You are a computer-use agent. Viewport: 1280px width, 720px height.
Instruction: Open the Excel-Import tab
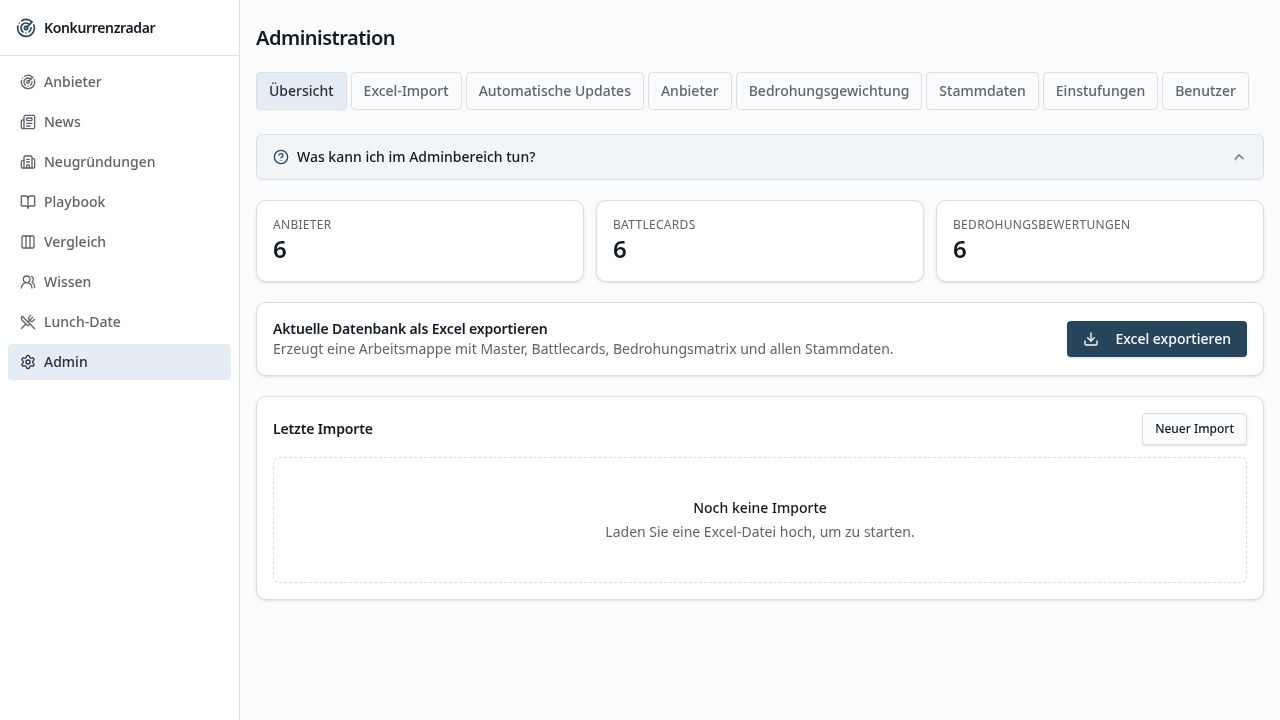point(406,91)
